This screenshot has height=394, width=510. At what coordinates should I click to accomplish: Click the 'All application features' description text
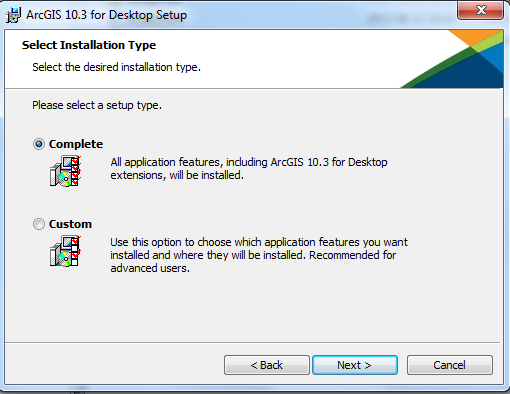[x=249, y=169]
